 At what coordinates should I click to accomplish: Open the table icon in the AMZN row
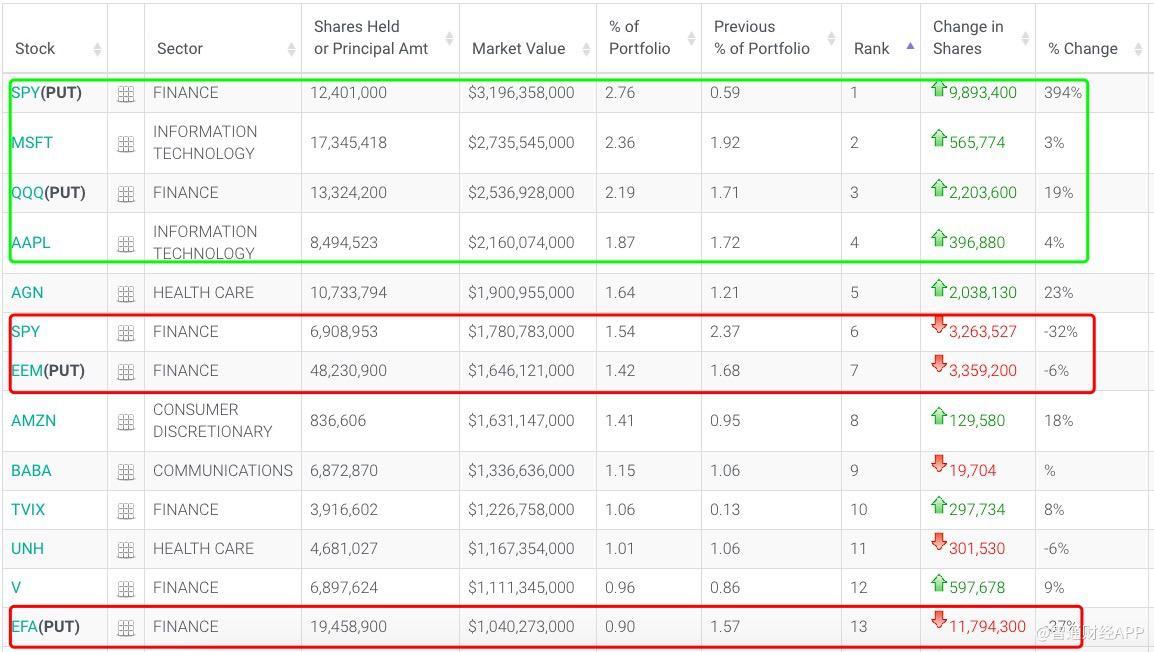point(126,422)
